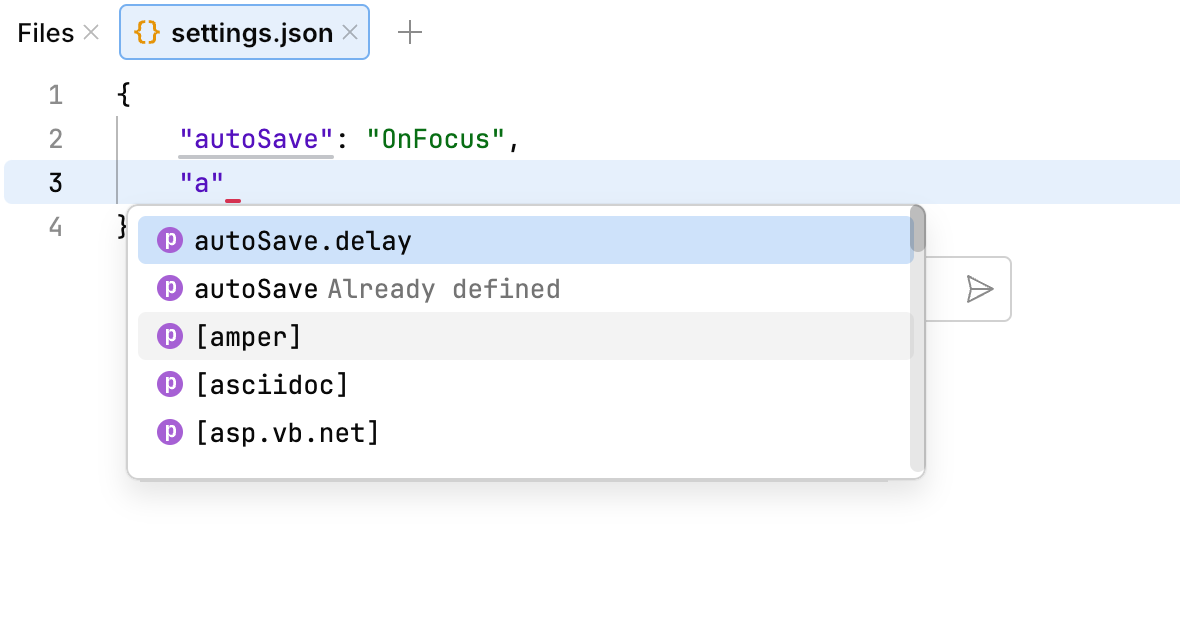Close the settings.json tab
Screen dimensions: 1180x644
point(350,32)
